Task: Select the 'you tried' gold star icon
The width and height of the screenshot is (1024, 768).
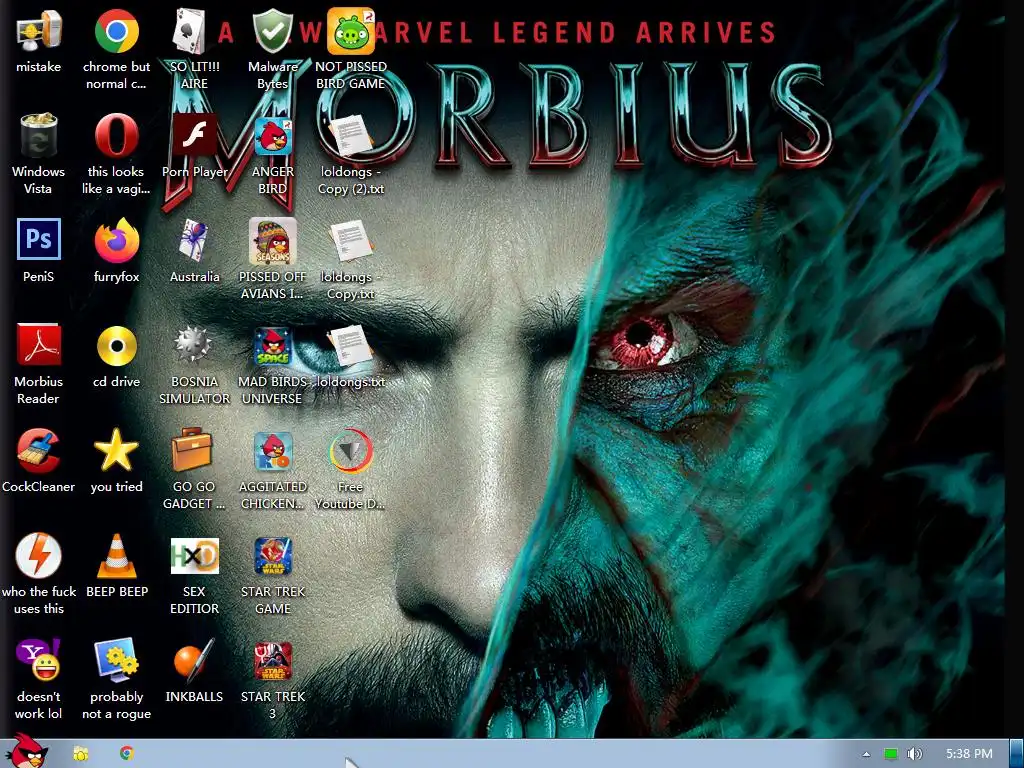Action: pos(116,451)
